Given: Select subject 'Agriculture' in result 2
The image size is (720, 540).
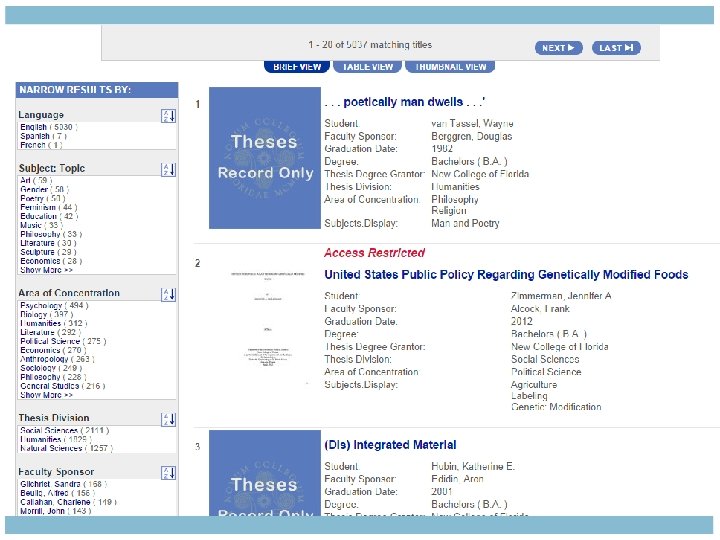Looking at the screenshot, I should point(534,385).
